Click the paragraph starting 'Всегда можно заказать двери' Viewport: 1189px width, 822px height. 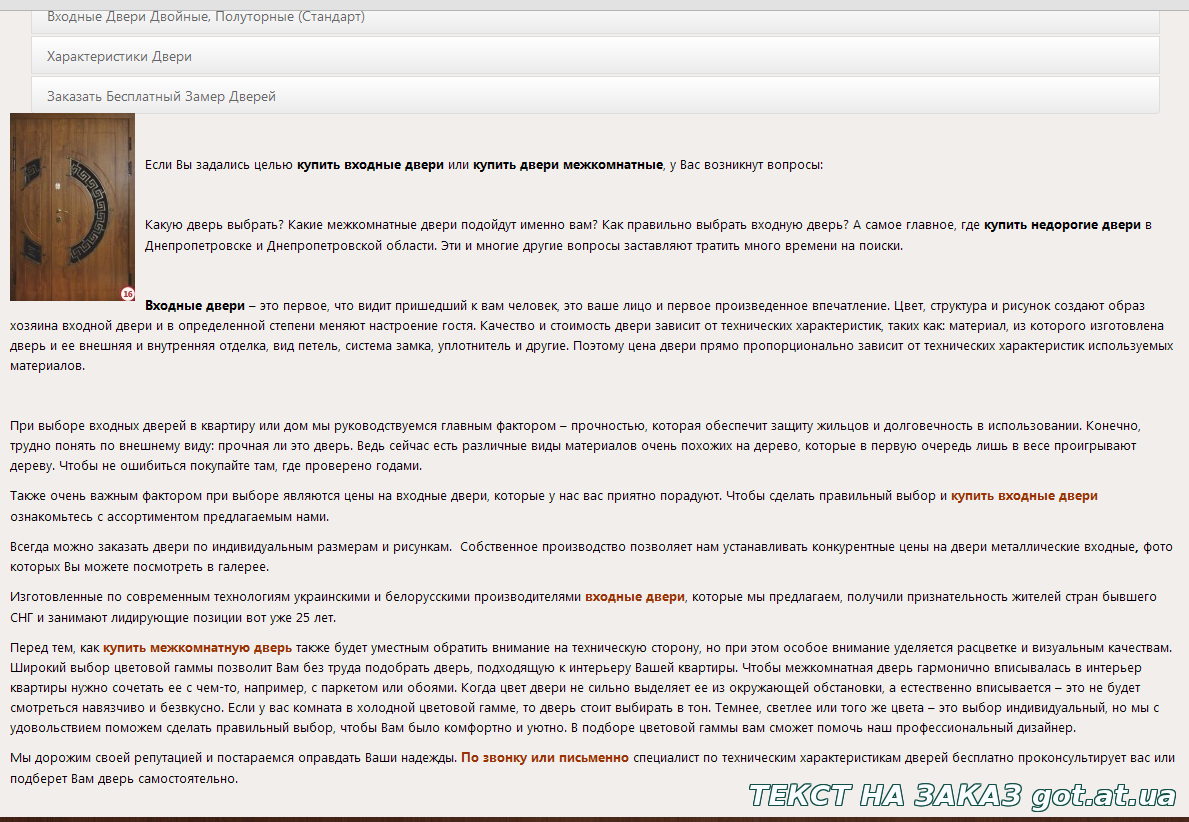591,557
